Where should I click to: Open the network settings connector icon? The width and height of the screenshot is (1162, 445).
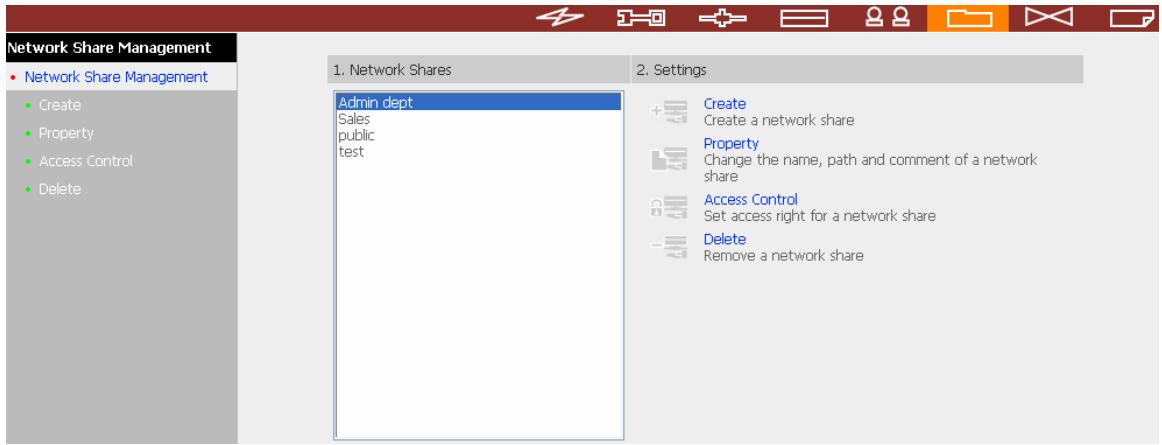point(723,18)
